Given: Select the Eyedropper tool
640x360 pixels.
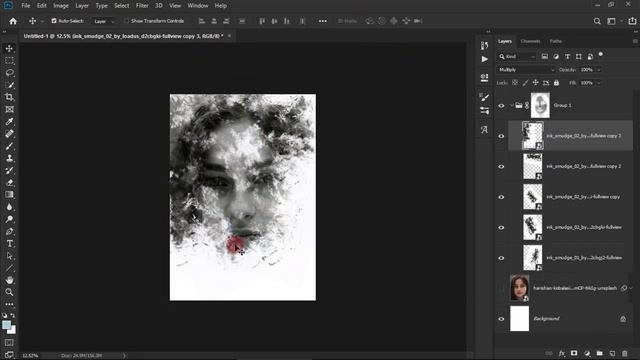Looking at the screenshot, I should click(9, 122).
